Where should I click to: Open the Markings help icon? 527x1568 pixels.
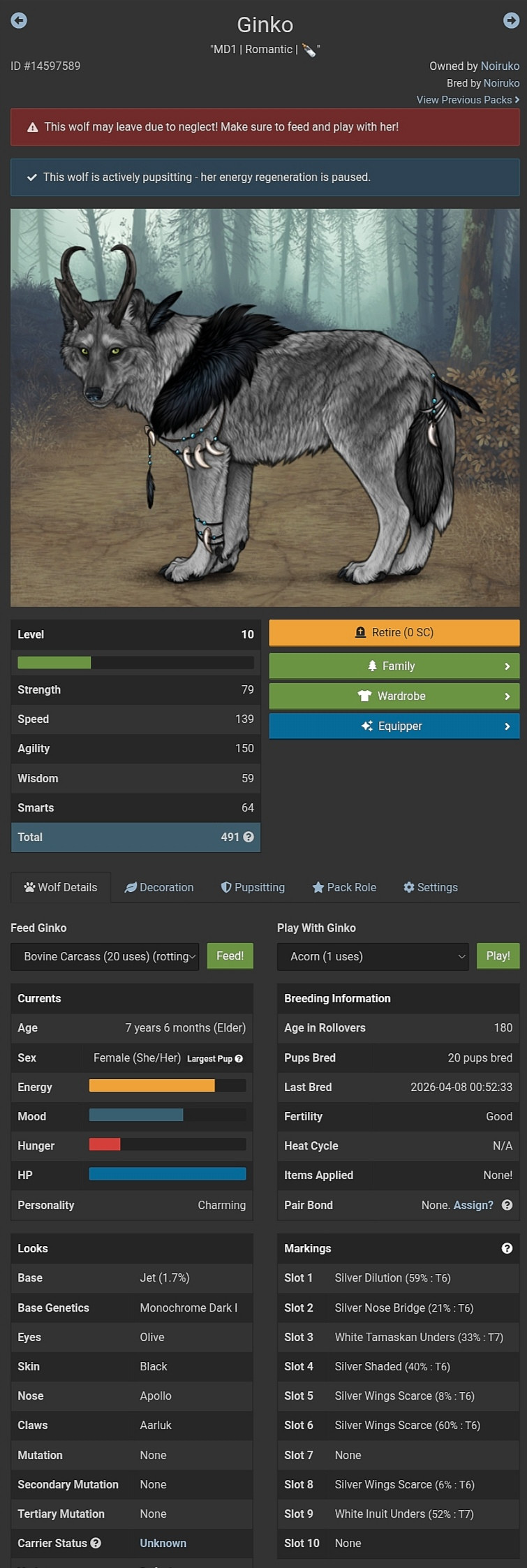pyautogui.click(x=507, y=1248)
